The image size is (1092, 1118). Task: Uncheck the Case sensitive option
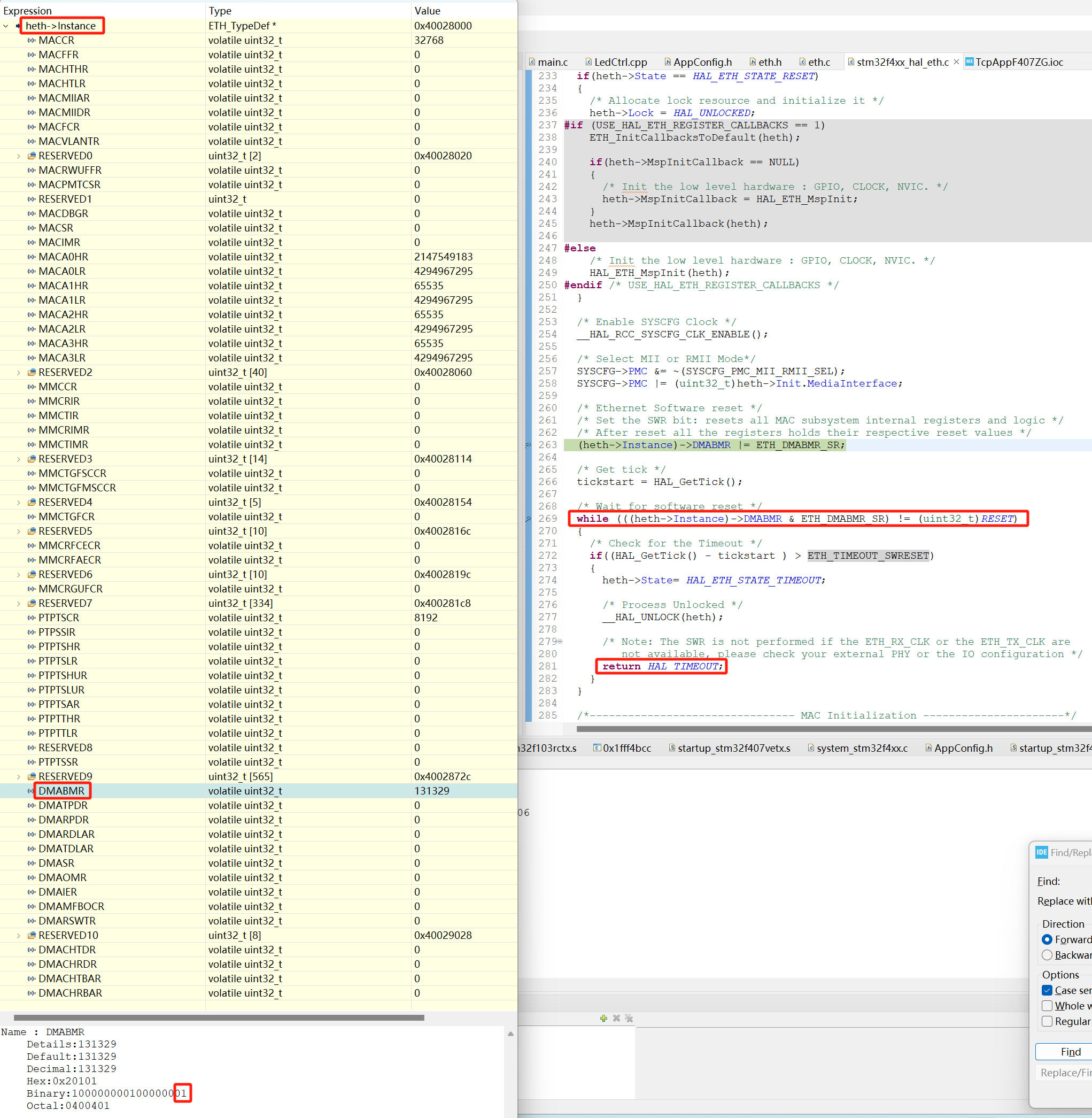tap(1048, 990)
